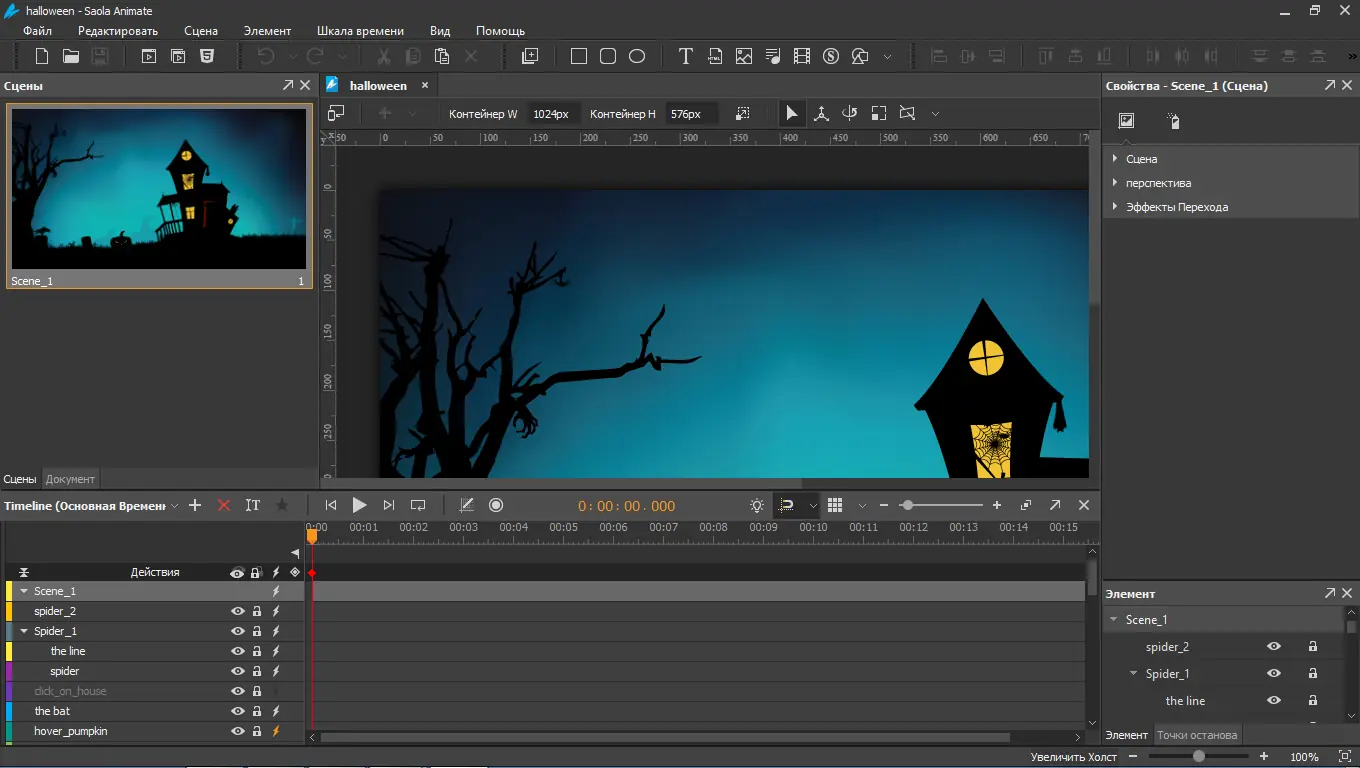Viewport: 1360px width, 768px height.
Task: Click the Контейнер W width field
Action: (551, 114)
